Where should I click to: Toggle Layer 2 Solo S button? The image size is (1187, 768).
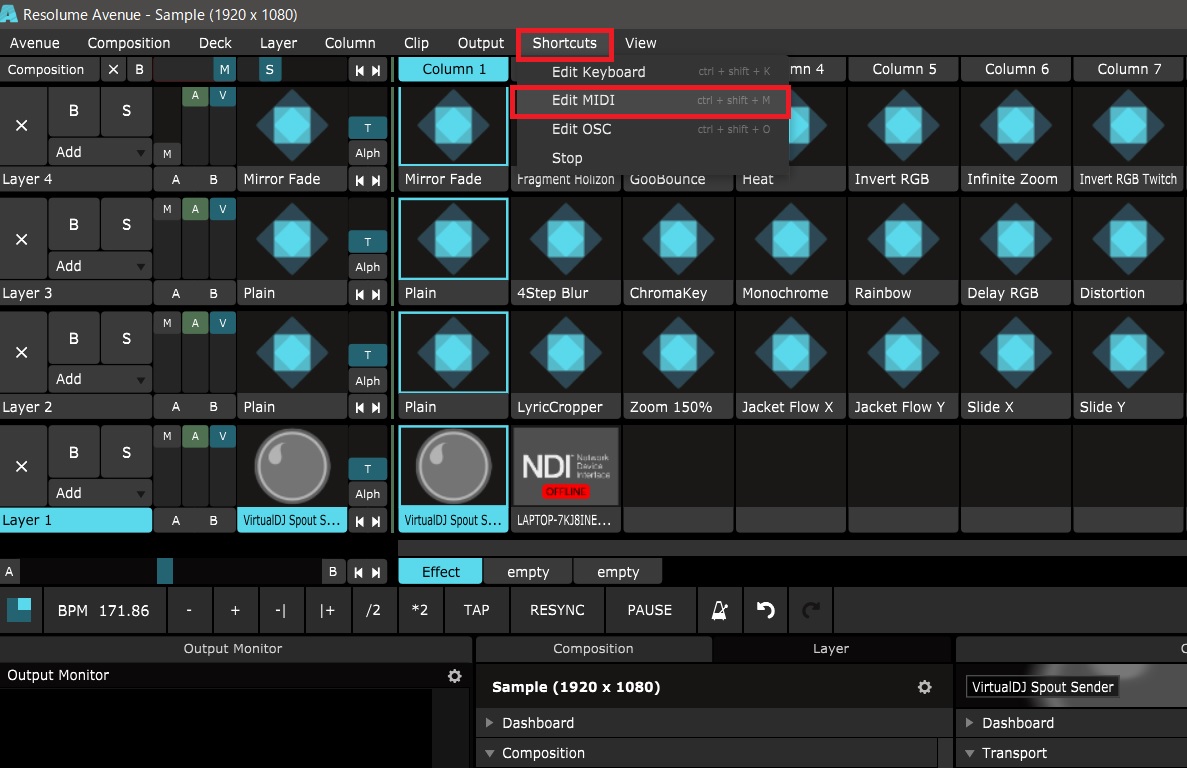[x=126, y=337]
